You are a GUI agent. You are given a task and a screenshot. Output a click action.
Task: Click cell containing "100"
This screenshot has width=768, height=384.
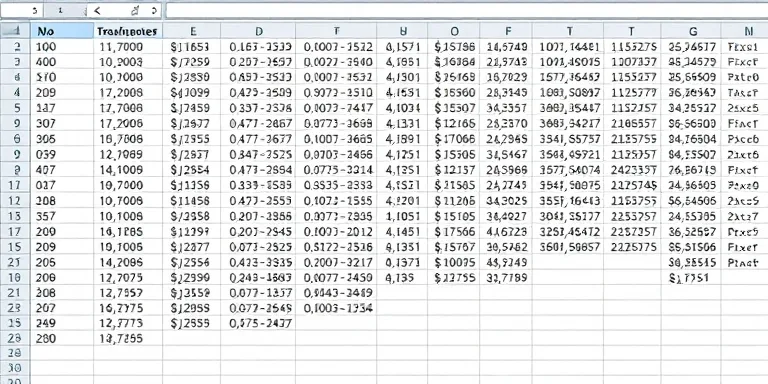click(62, 47)
